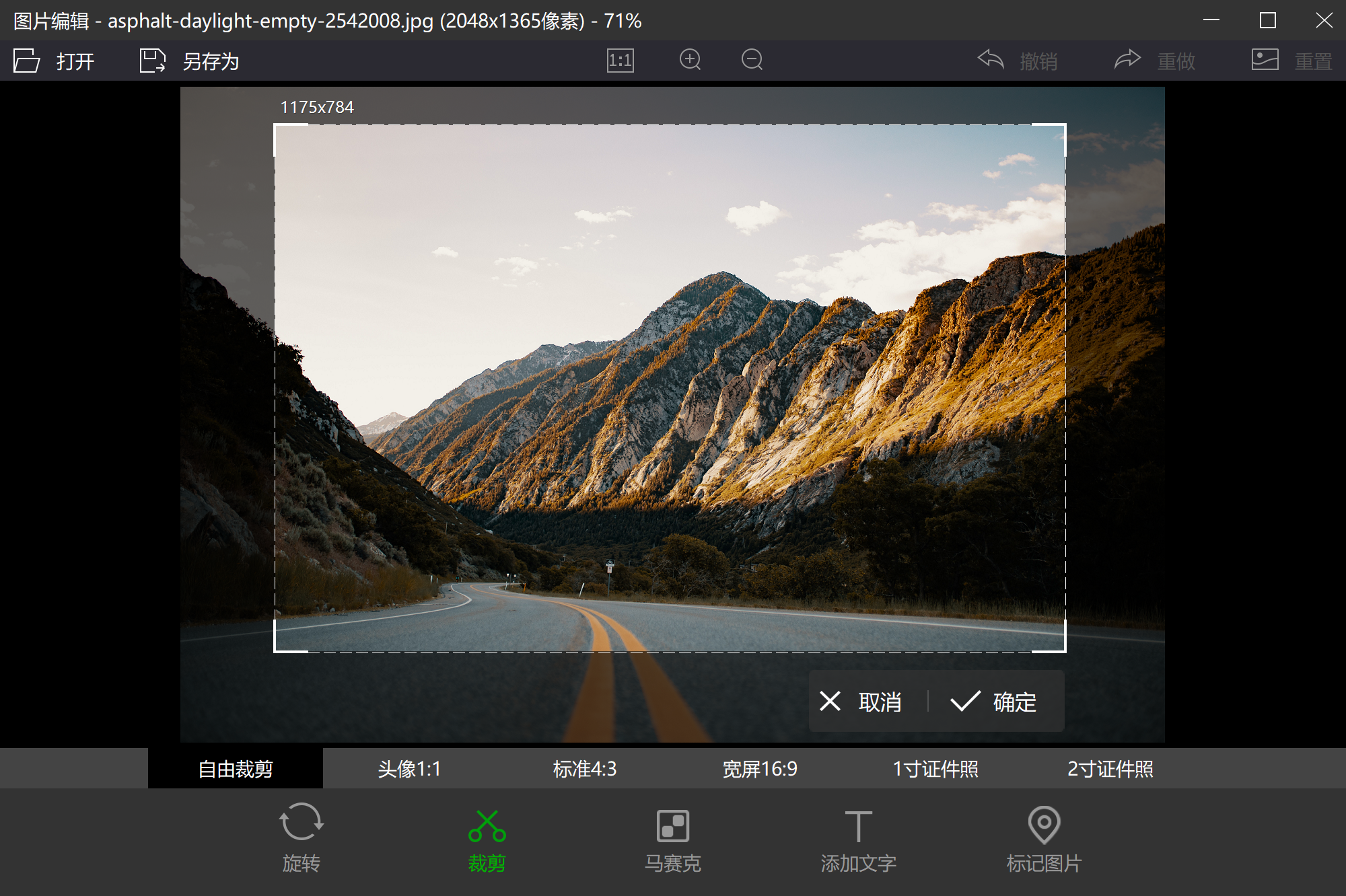
Task: Select the Crop scissors tool
Action: pyautogui.click(x=487, y=827)
